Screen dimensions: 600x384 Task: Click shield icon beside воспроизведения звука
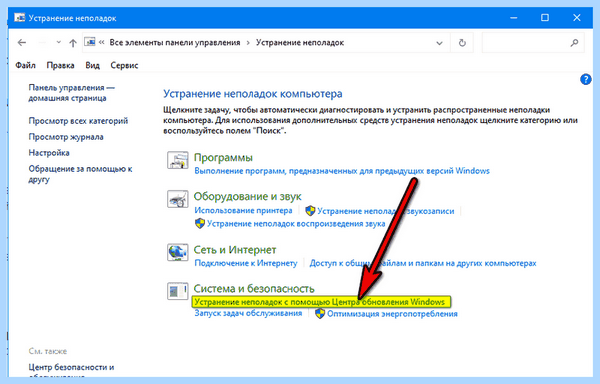coord(200,223)
